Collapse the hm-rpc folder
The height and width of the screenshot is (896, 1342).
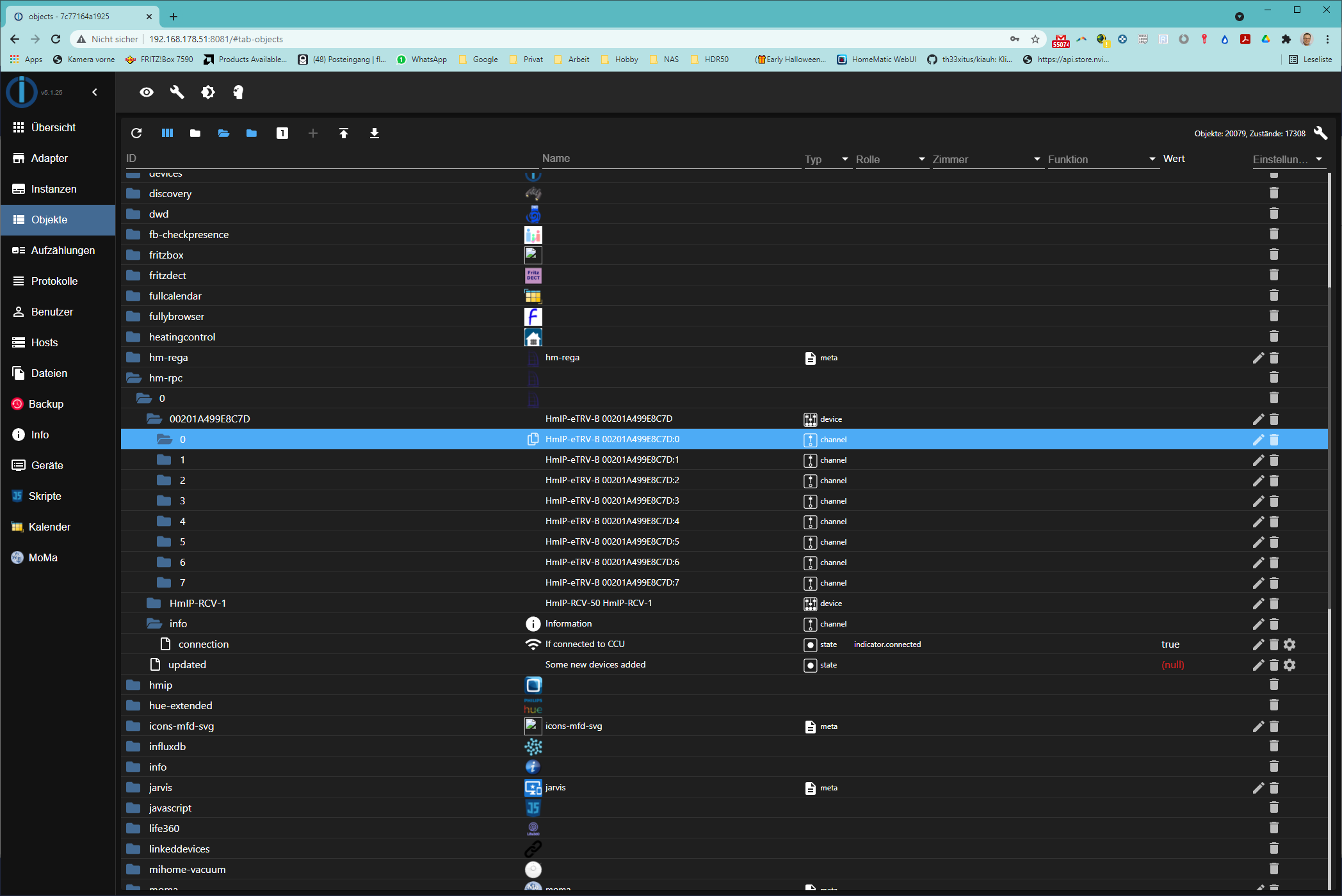pos(134,378)
